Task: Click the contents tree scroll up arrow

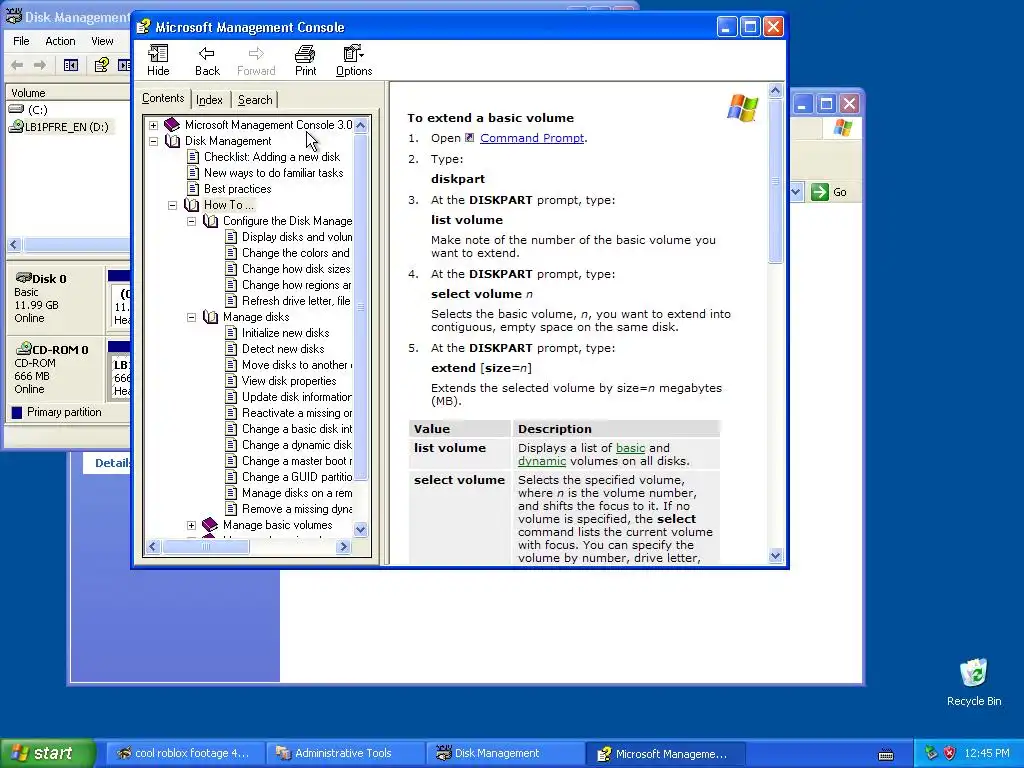Action: (x=360, y=125)
